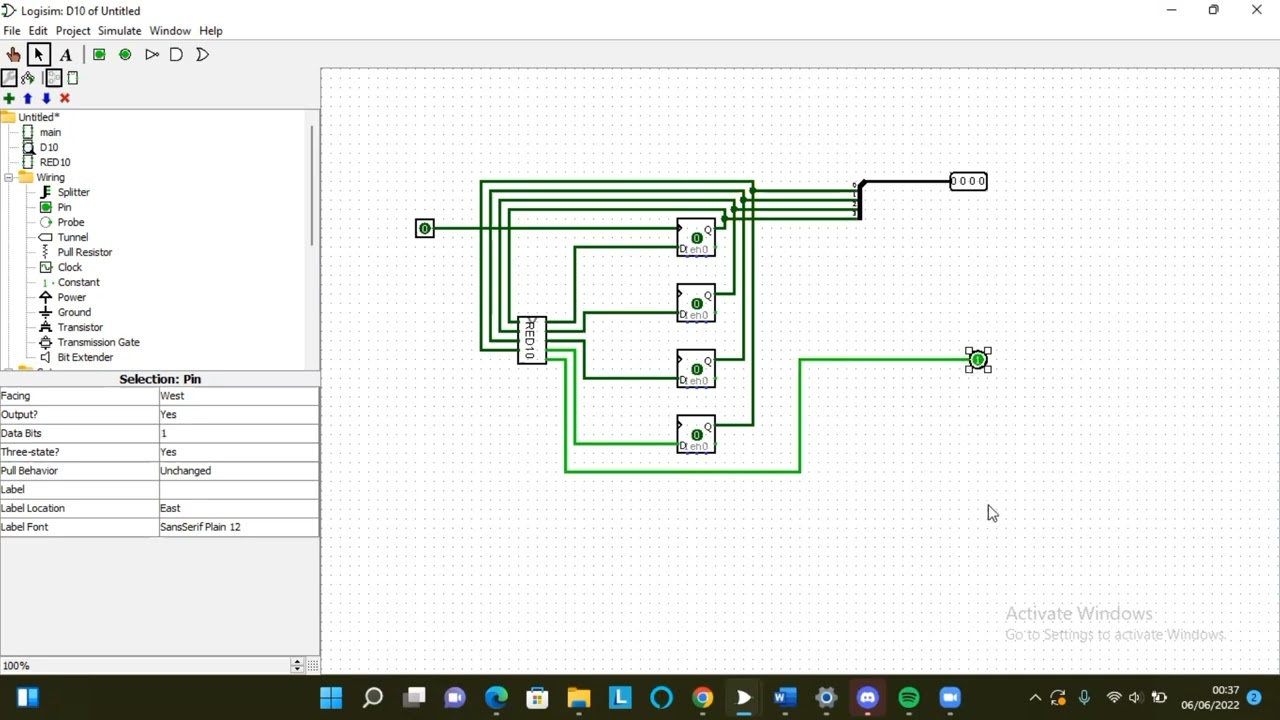Show simulation tree view icon
This screenshot has width=1280, height=720.
[x=27, y=78]
